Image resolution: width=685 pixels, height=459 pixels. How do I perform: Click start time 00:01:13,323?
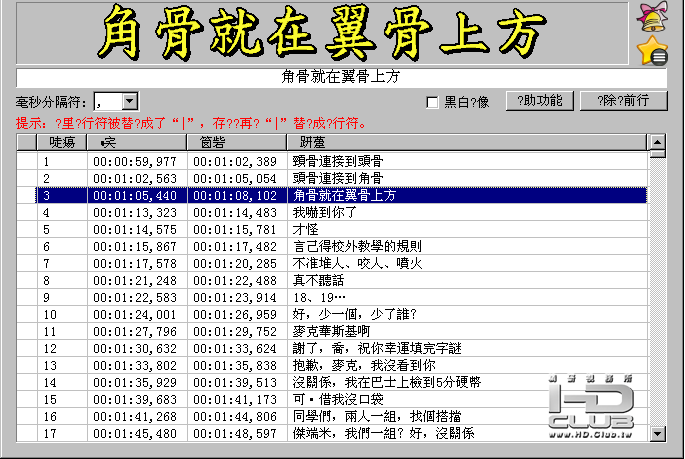point(135,213)
